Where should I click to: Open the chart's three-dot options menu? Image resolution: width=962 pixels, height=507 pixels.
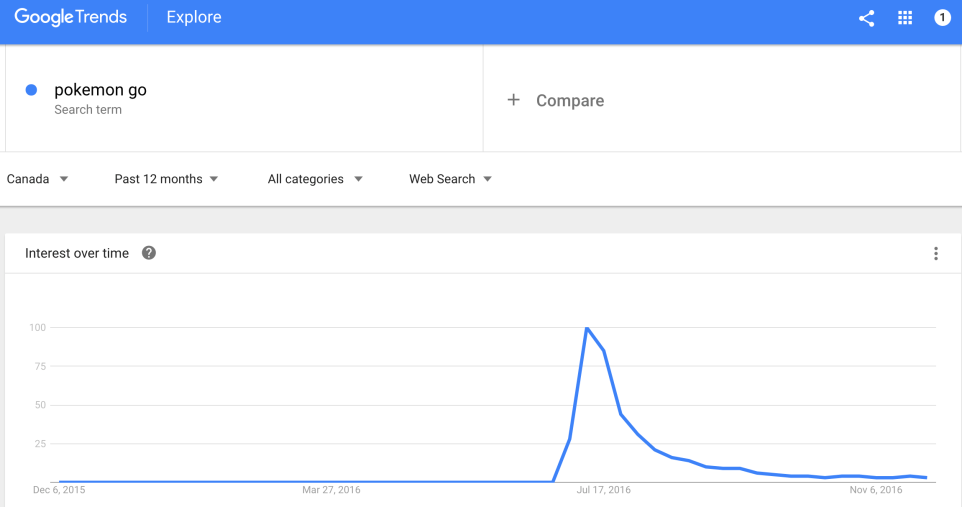[936, 254]
